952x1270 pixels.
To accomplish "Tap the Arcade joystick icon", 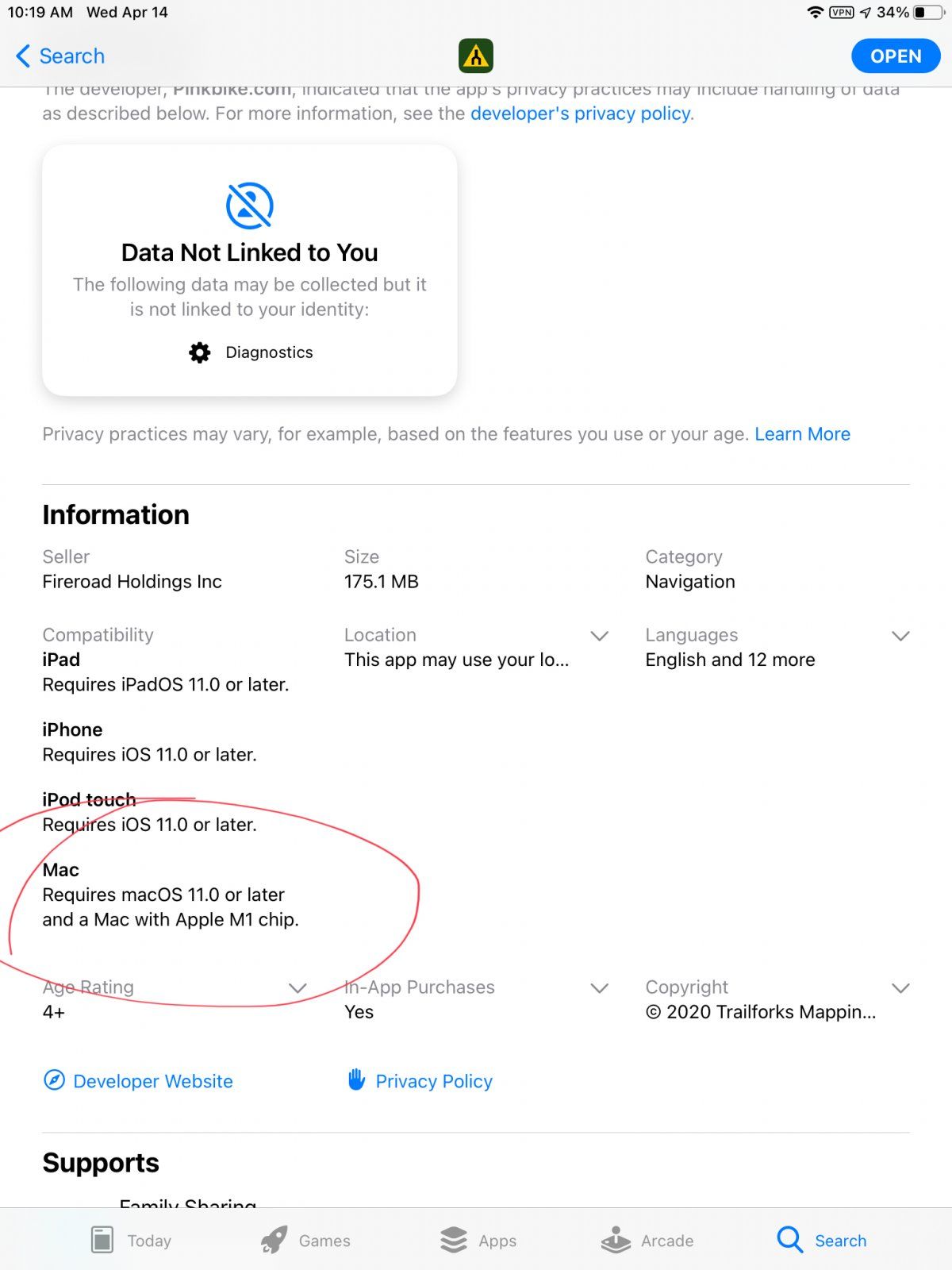I will point(616,1240).
